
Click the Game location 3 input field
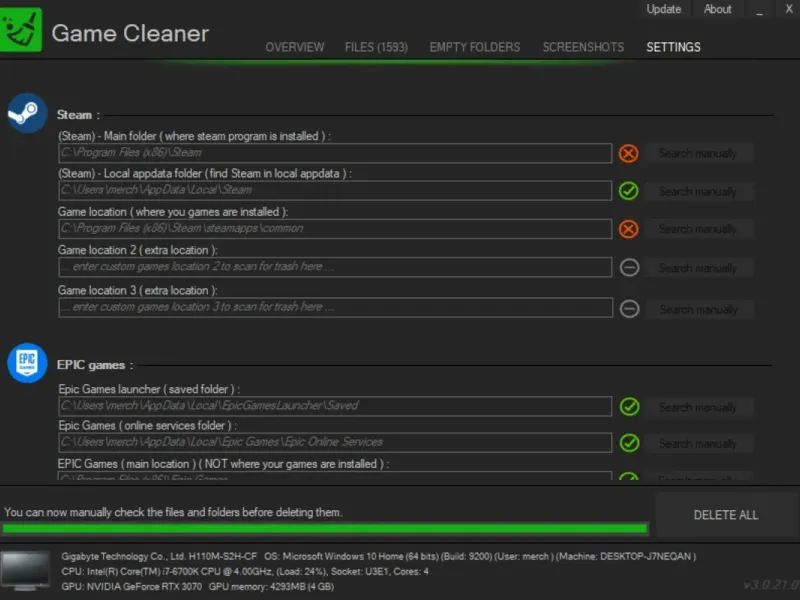pyautogui.click(x=335, y=308)
